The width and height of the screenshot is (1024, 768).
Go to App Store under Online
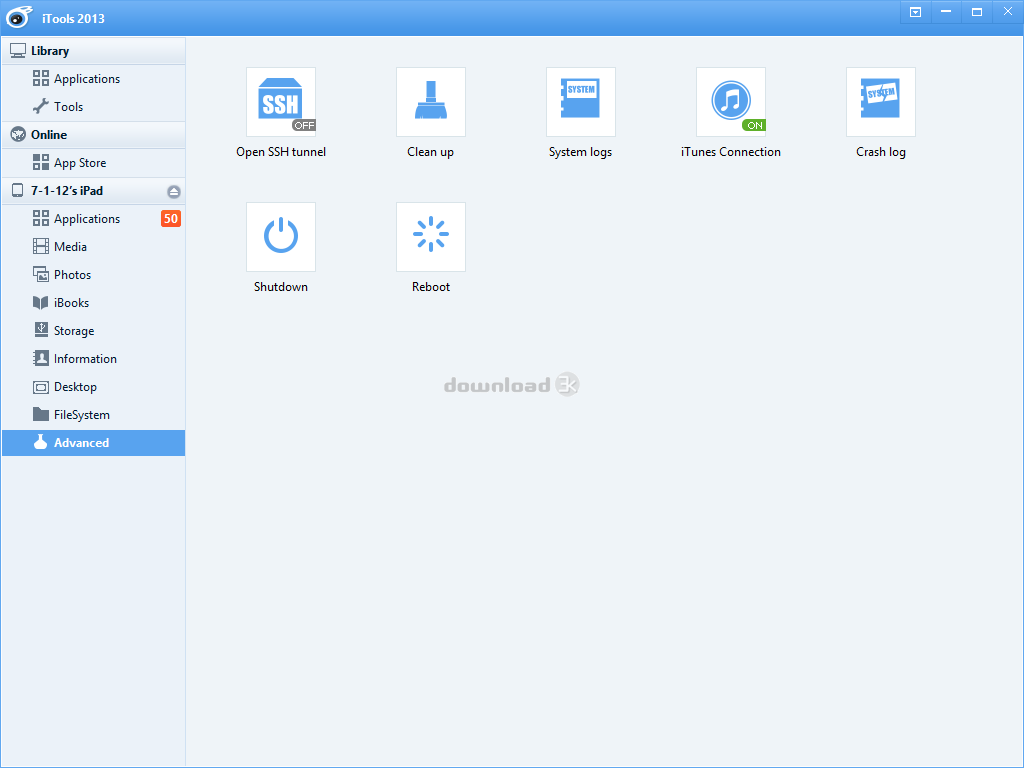tap(80, 163)
